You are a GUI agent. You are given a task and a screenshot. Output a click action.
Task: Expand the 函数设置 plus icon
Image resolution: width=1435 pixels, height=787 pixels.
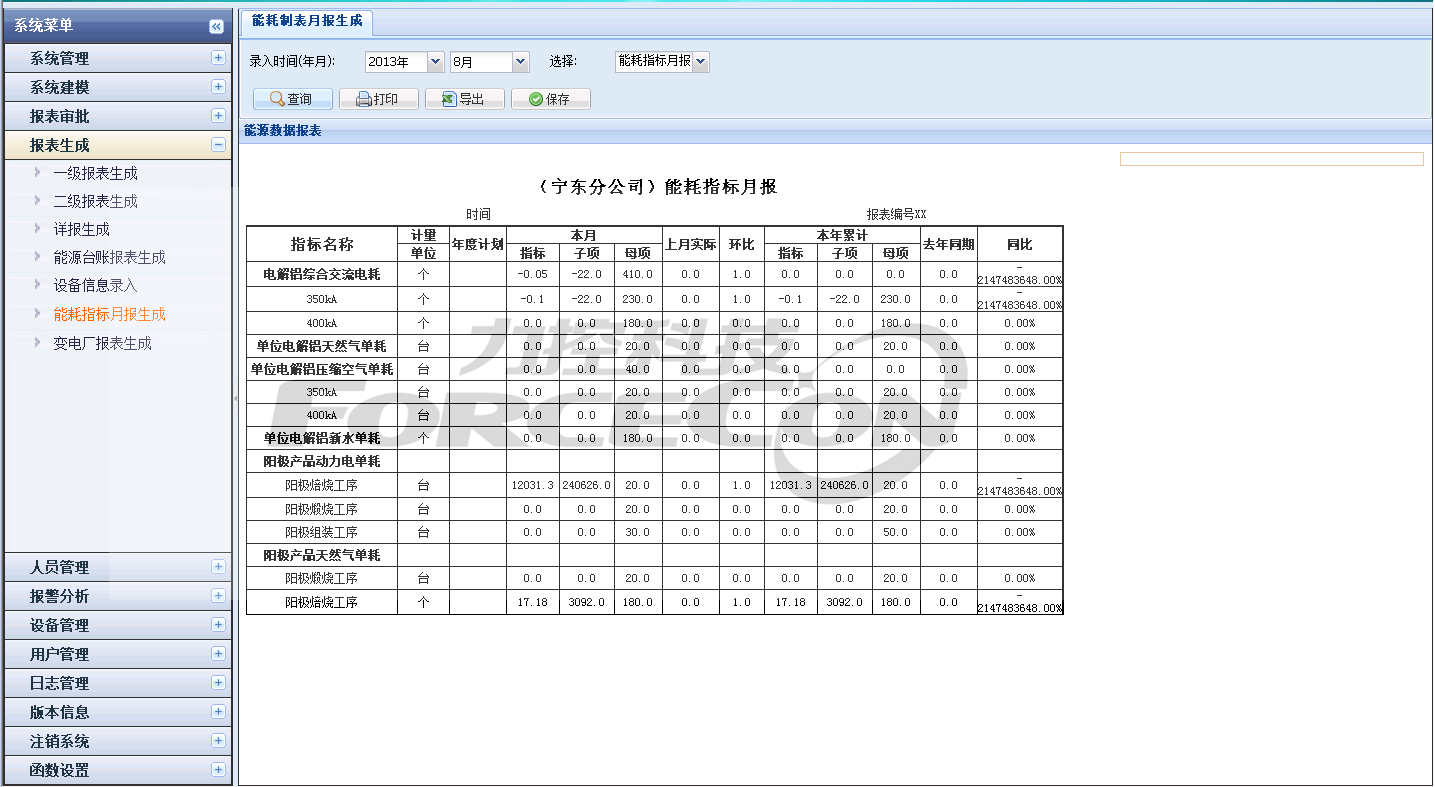click(x=218, y=770)
